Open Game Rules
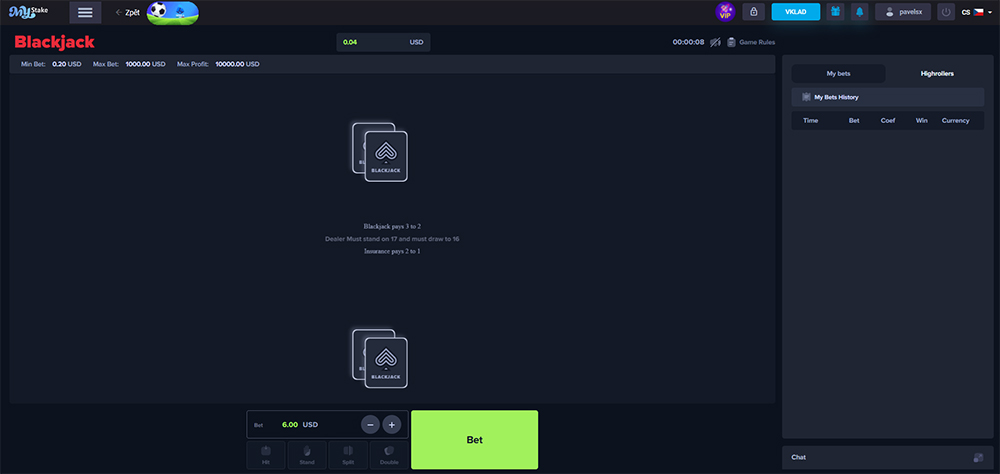 751,42
